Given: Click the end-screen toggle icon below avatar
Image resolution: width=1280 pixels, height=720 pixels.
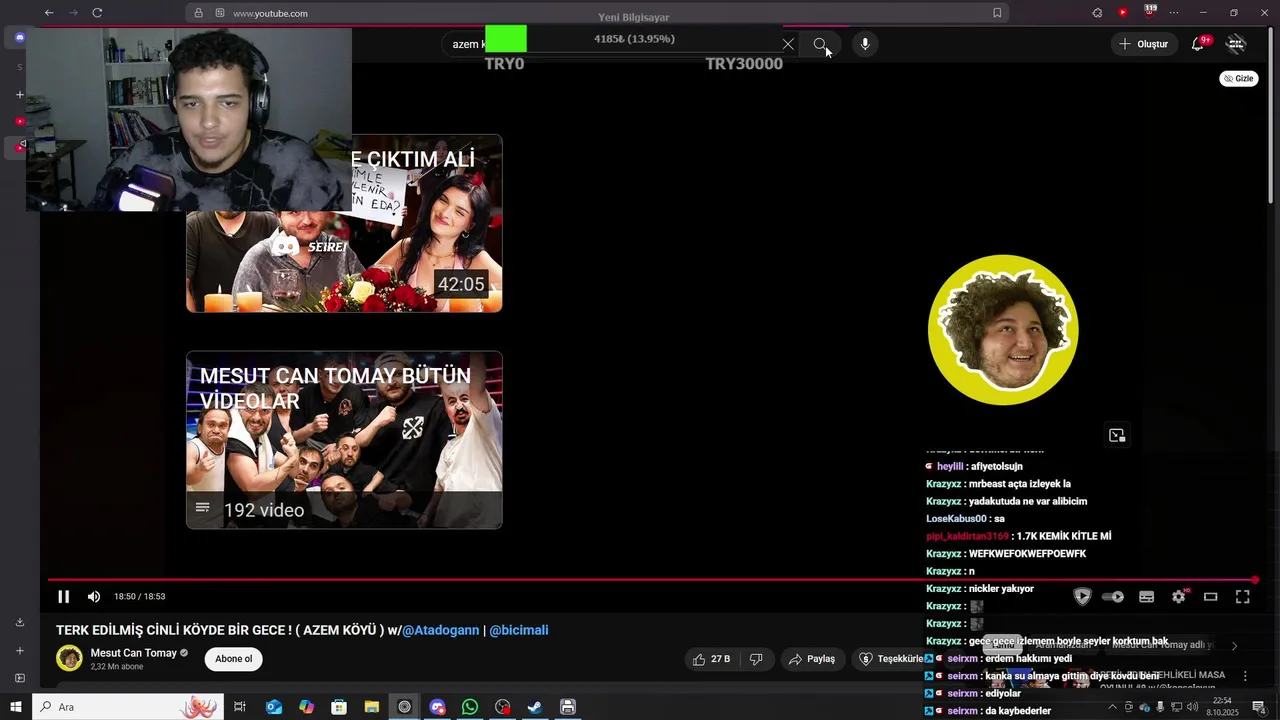Looking at the screenshot, I should (1117, 435).
